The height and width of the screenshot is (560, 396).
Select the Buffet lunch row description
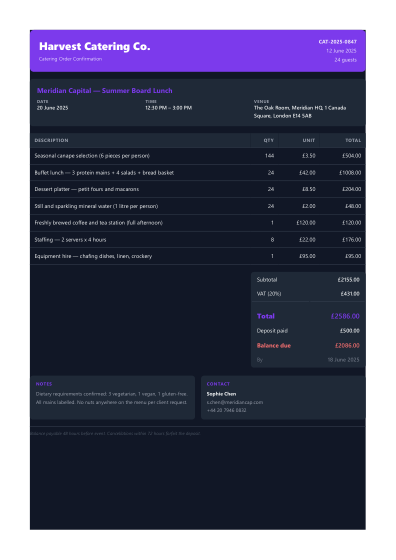point(104,173)
